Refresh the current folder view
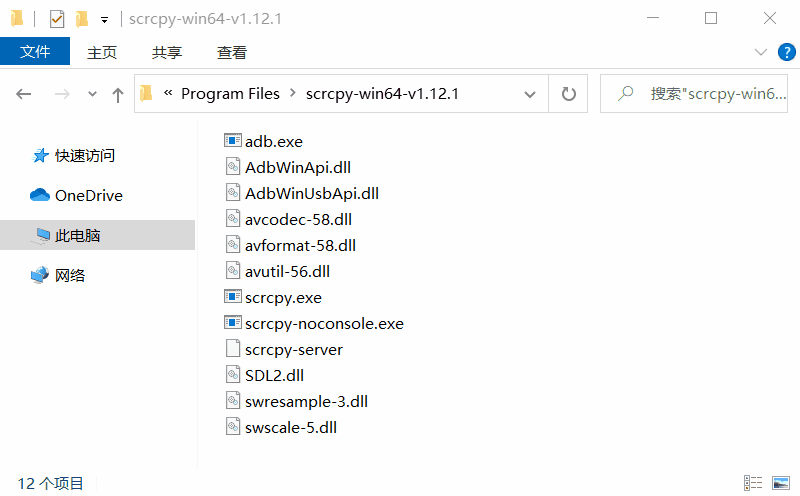800x496 pixels. (x=569, y=94)
